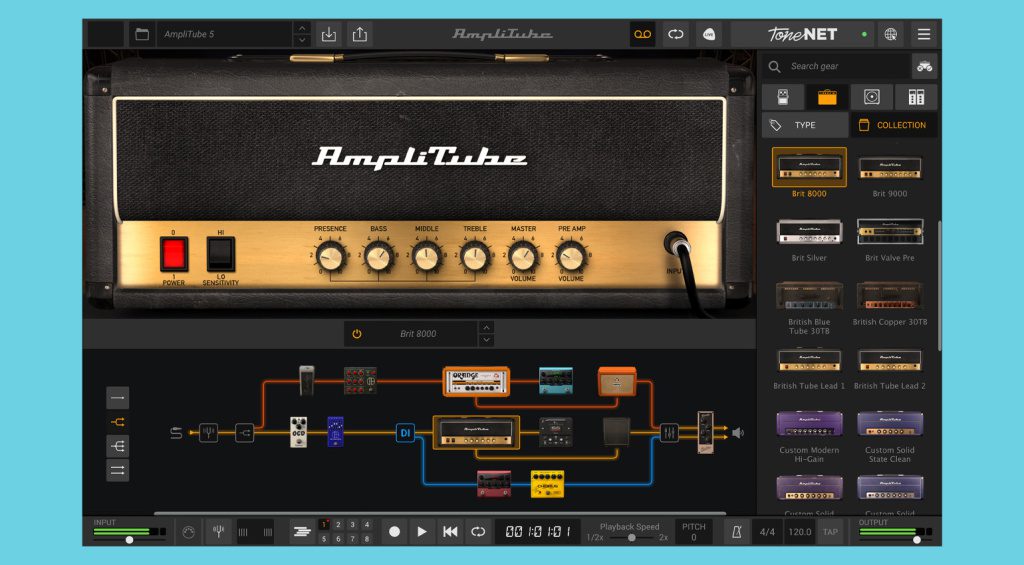Flip the HI/LO SENSITIVITY switch
Viewport: 1024px width, 565px height.
point(221,255)
